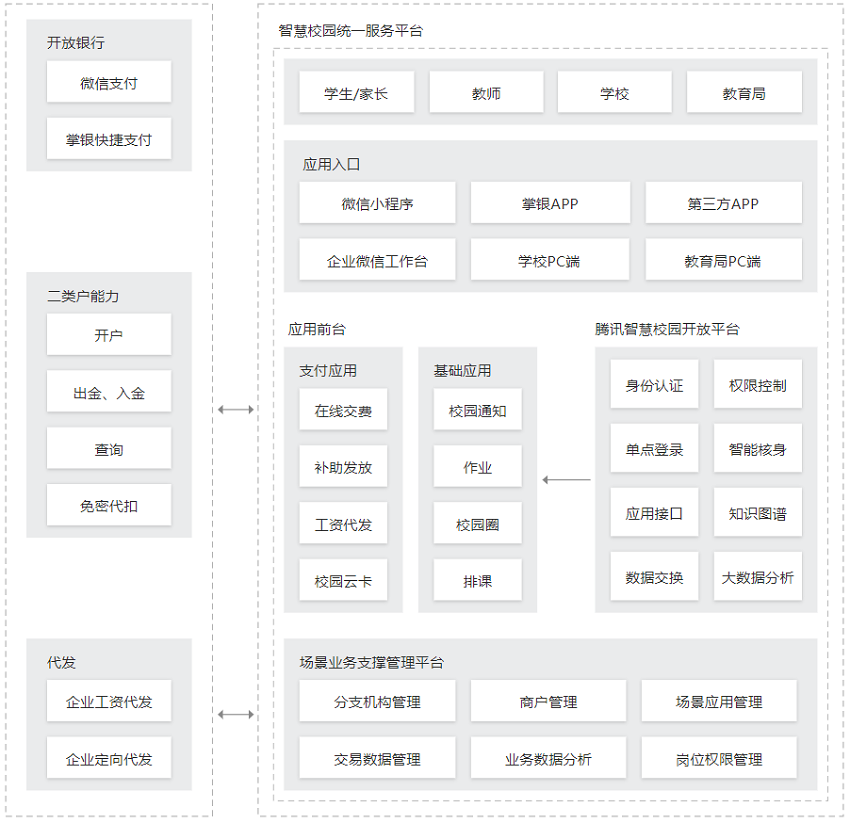Select the 教师 box
The width and height of the screenshot is (850, 823).
click(x=487, y=92)
